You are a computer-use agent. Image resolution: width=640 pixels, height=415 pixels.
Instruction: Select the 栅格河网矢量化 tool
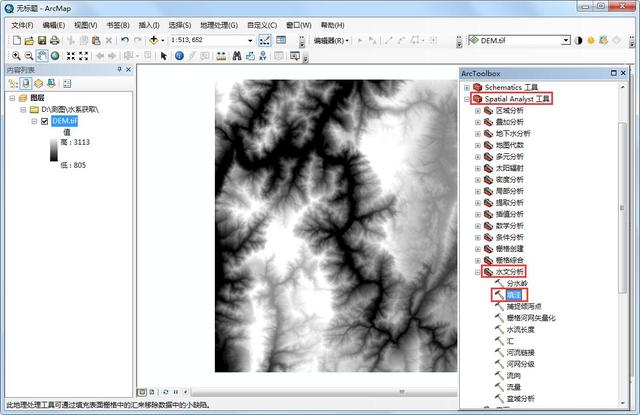coord(531,318)
